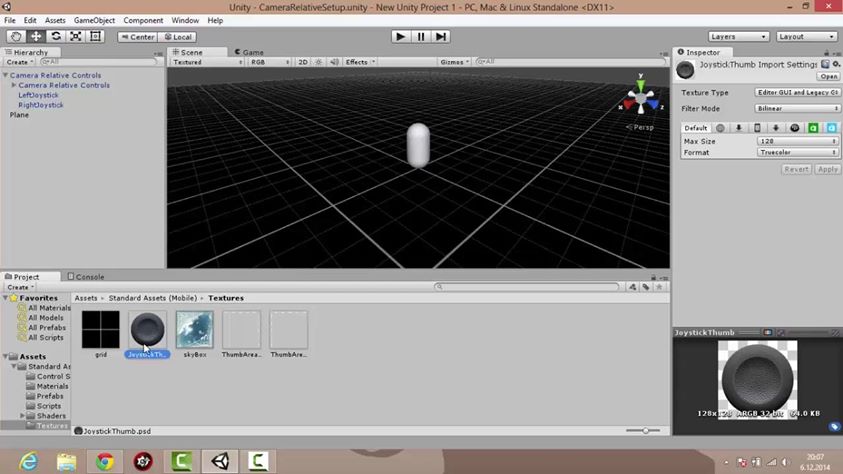843x474 pixels.
Task: Open the File menu
Action: (x=10, y=20)
